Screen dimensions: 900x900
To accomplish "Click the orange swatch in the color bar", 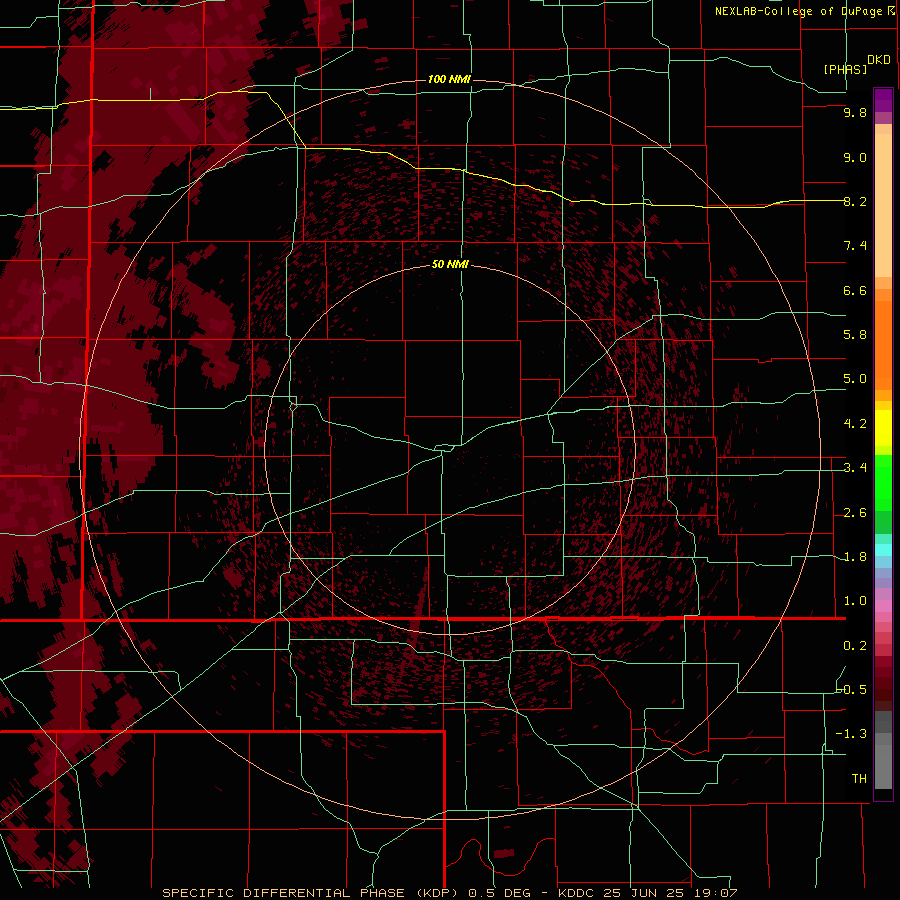I will click(x=883, y=344).
